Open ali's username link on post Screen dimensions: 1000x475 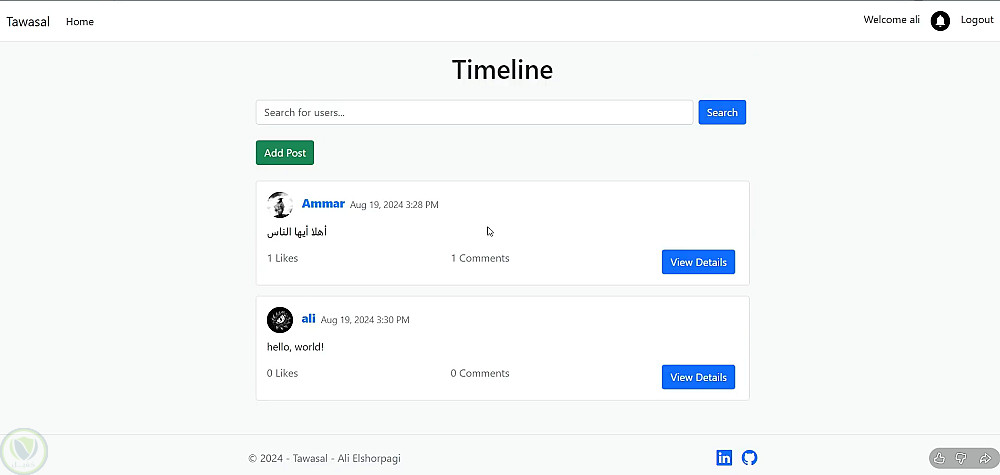click(308, 319)
